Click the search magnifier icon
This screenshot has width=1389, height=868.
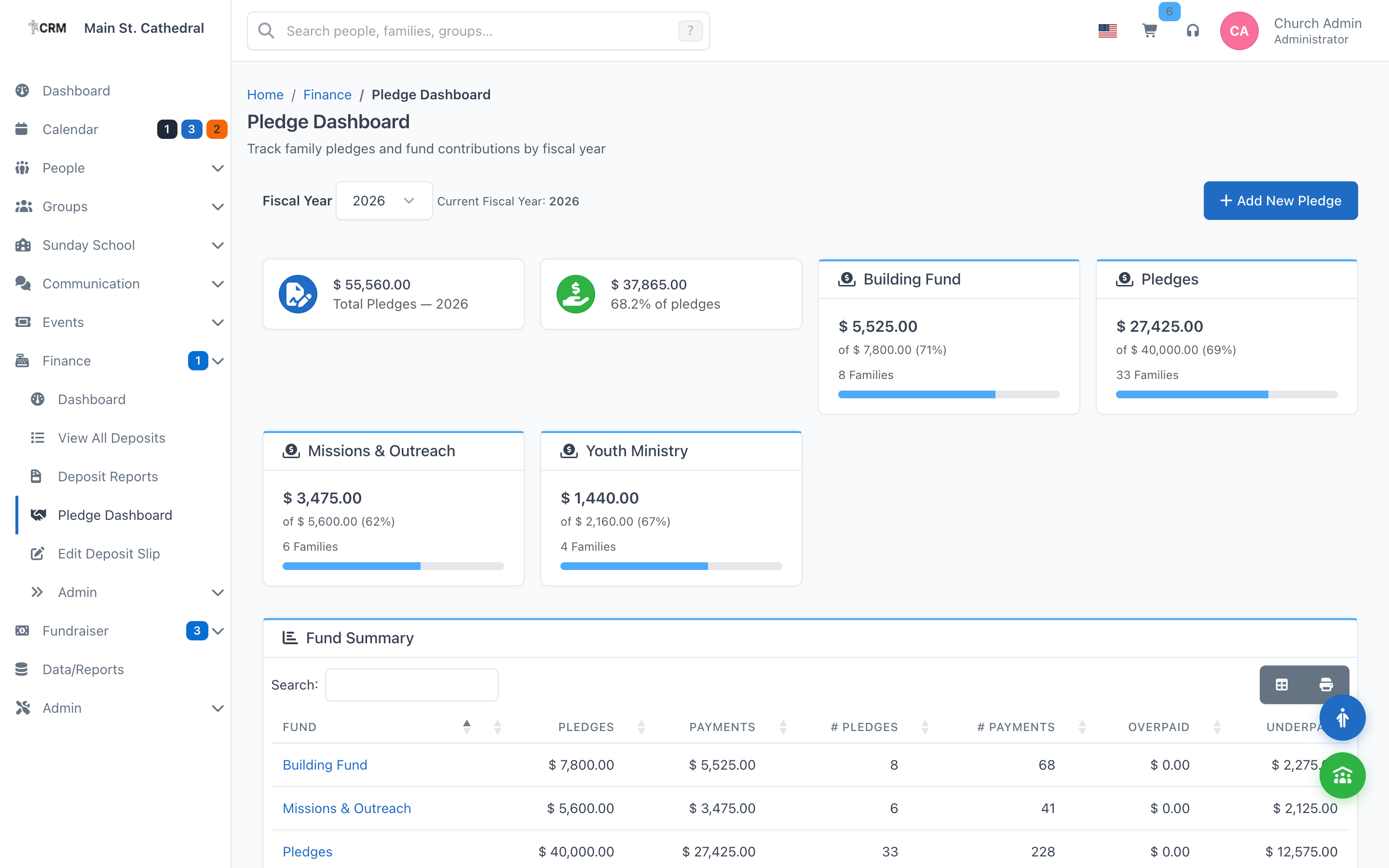(266, 31)
